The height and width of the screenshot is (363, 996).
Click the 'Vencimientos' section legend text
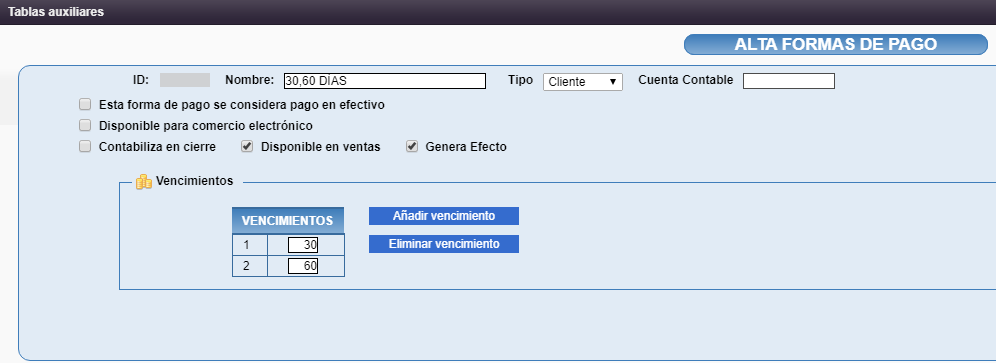click(194, 181)
